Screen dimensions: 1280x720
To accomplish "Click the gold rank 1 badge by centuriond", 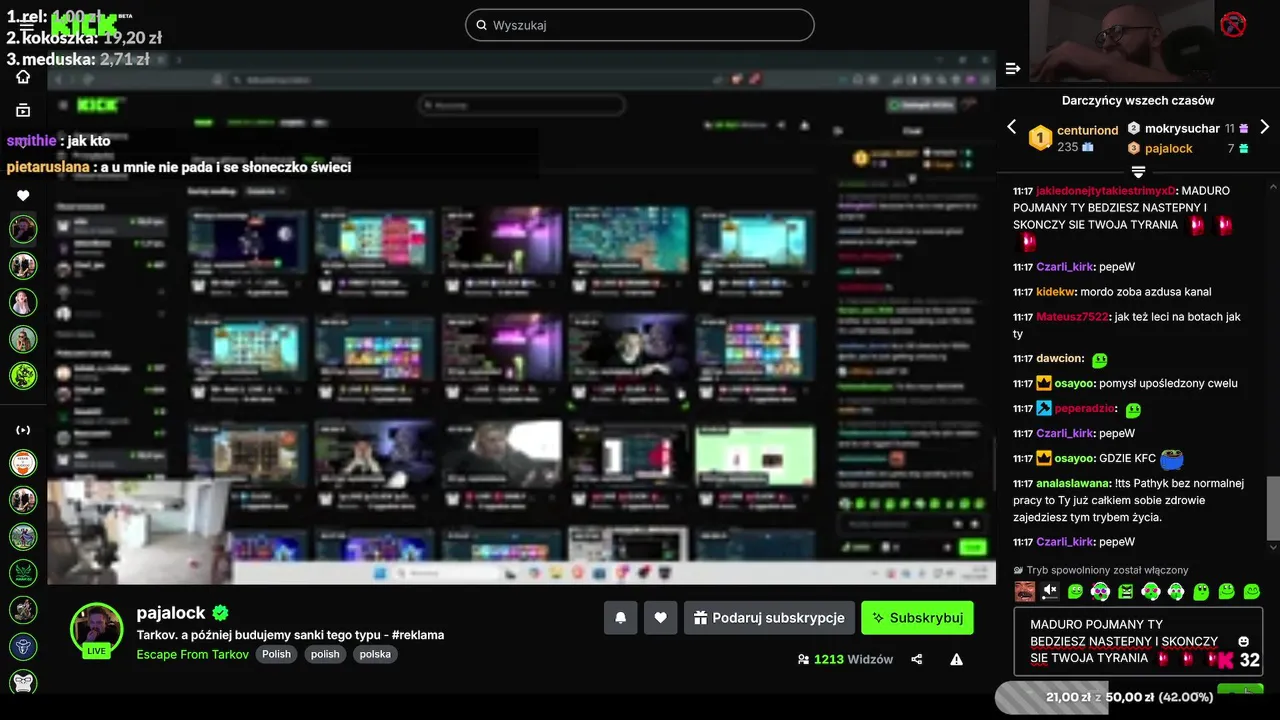I will coord(1040,138).
